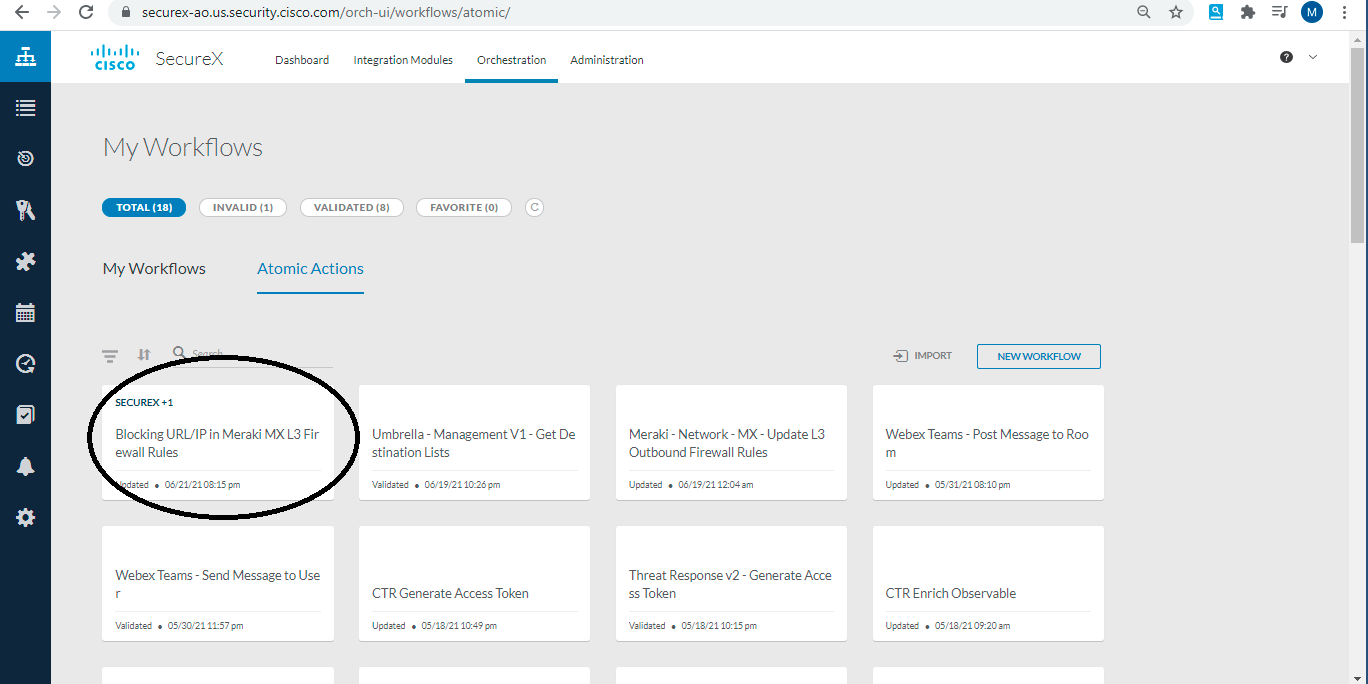Open the Chrome profile avatar M

click(x=1312, y=12)
